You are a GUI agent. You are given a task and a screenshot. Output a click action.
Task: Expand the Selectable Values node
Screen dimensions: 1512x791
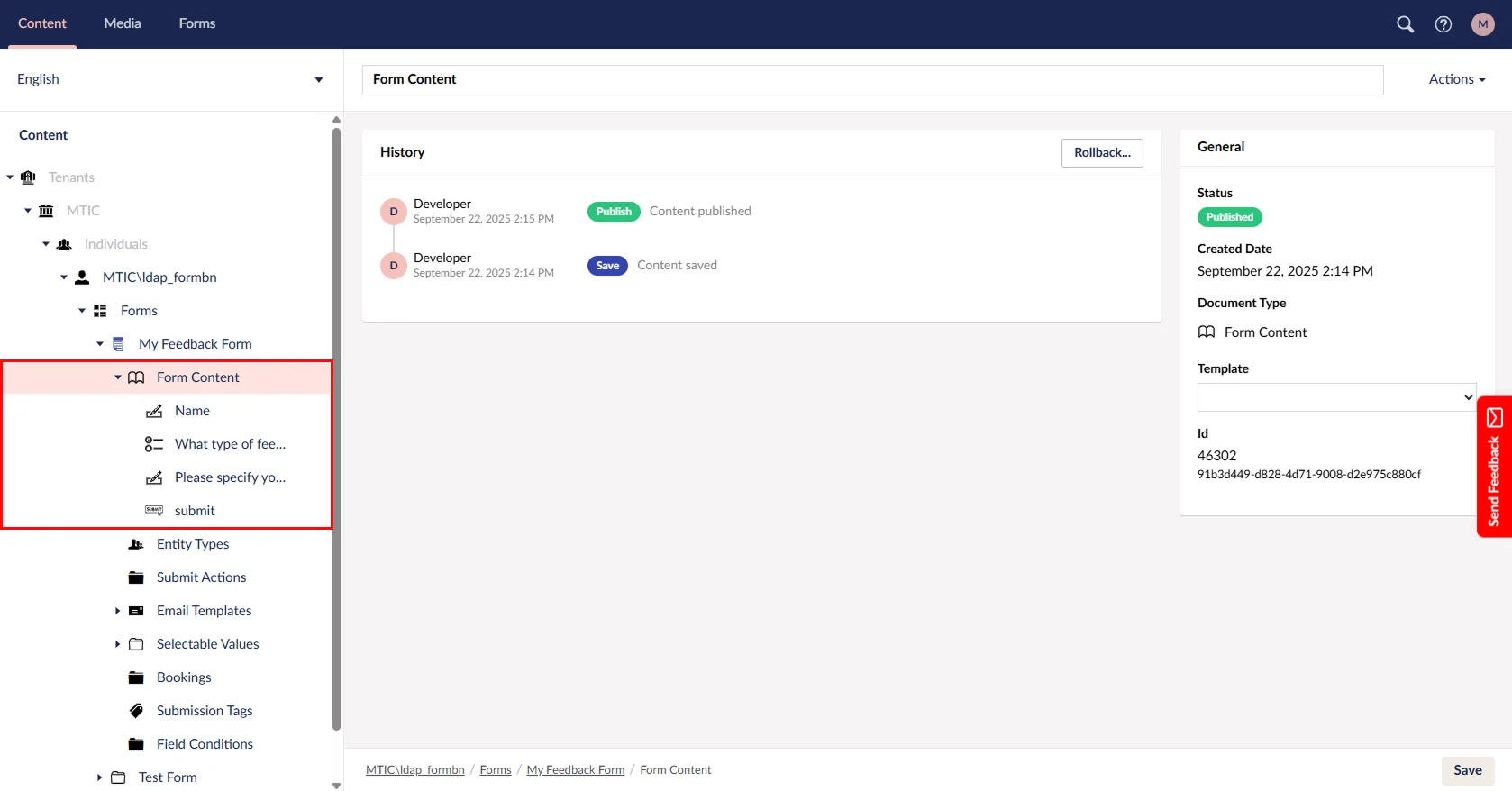(118, 644)
